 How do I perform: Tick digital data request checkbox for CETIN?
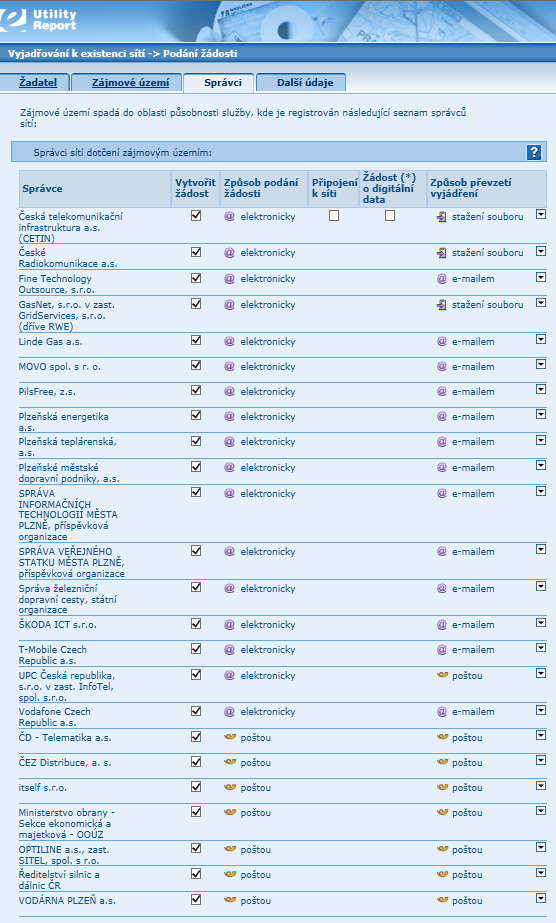click(x=389, y=216)
